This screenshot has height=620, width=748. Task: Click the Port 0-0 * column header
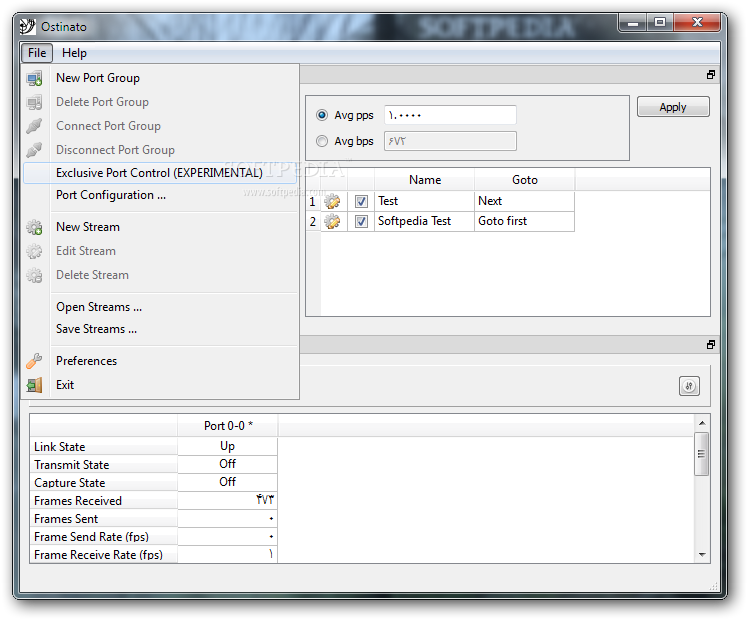(x=228, y=425)
